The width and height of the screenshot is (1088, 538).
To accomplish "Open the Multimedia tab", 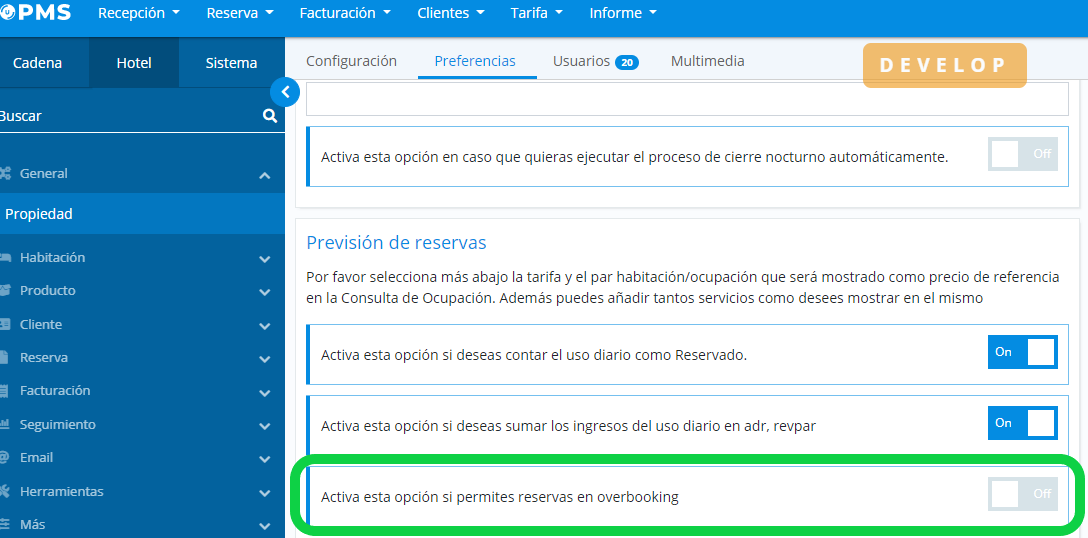I will click(x=707, y=61).
